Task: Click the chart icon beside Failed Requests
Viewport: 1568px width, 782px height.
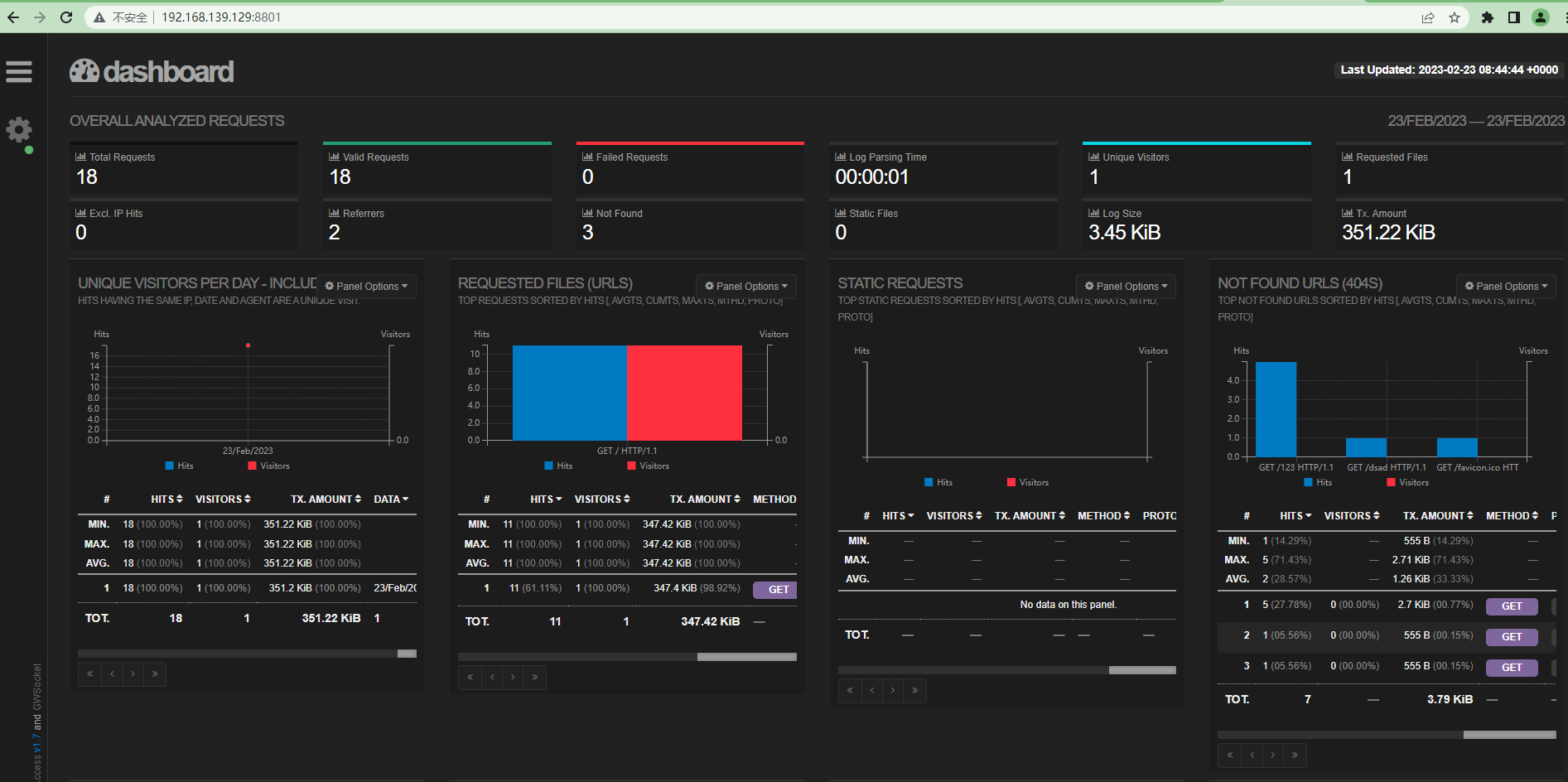Action: [x=588, y=157]
